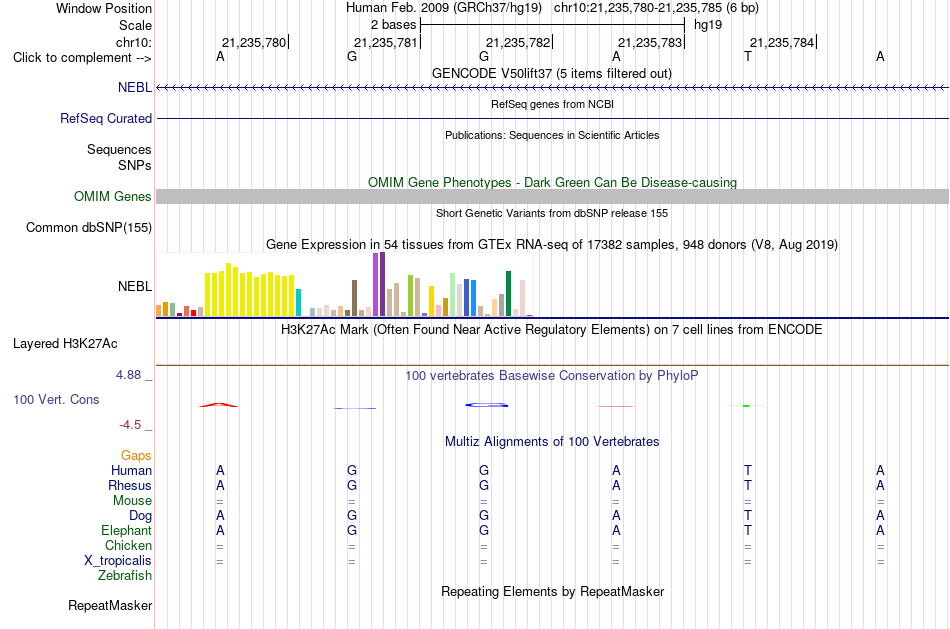
Task: Click the '2 bases' scale label
Action: (x=393, y=25)
